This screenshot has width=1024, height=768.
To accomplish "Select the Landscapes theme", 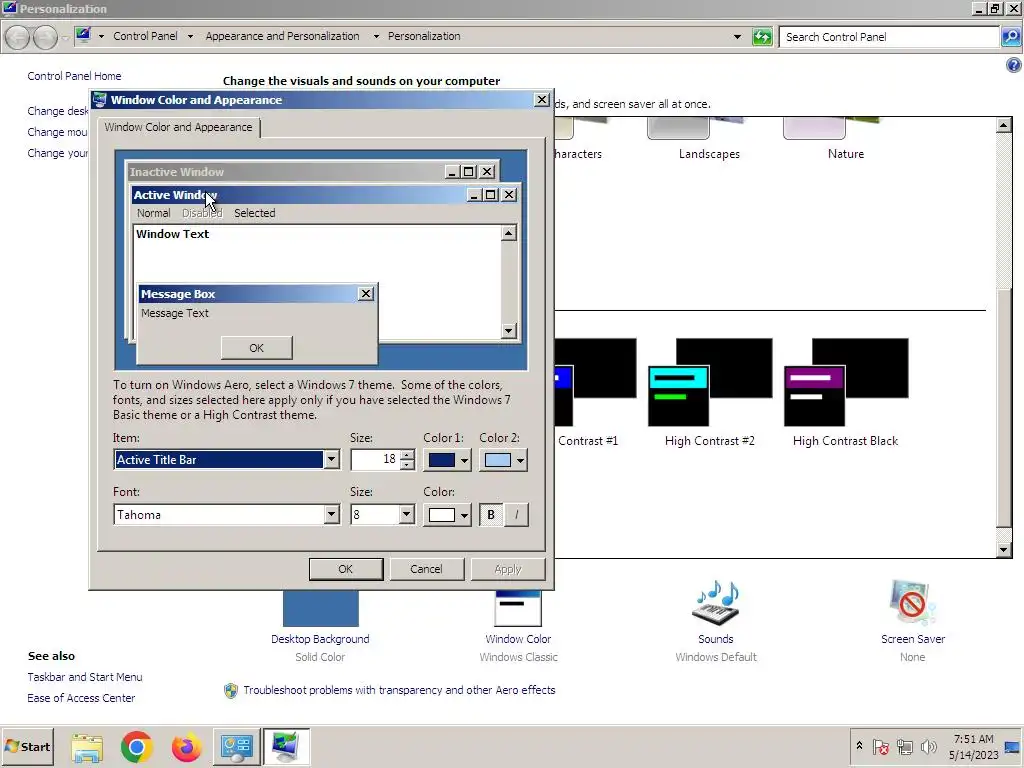I will [x=709, y=140].
